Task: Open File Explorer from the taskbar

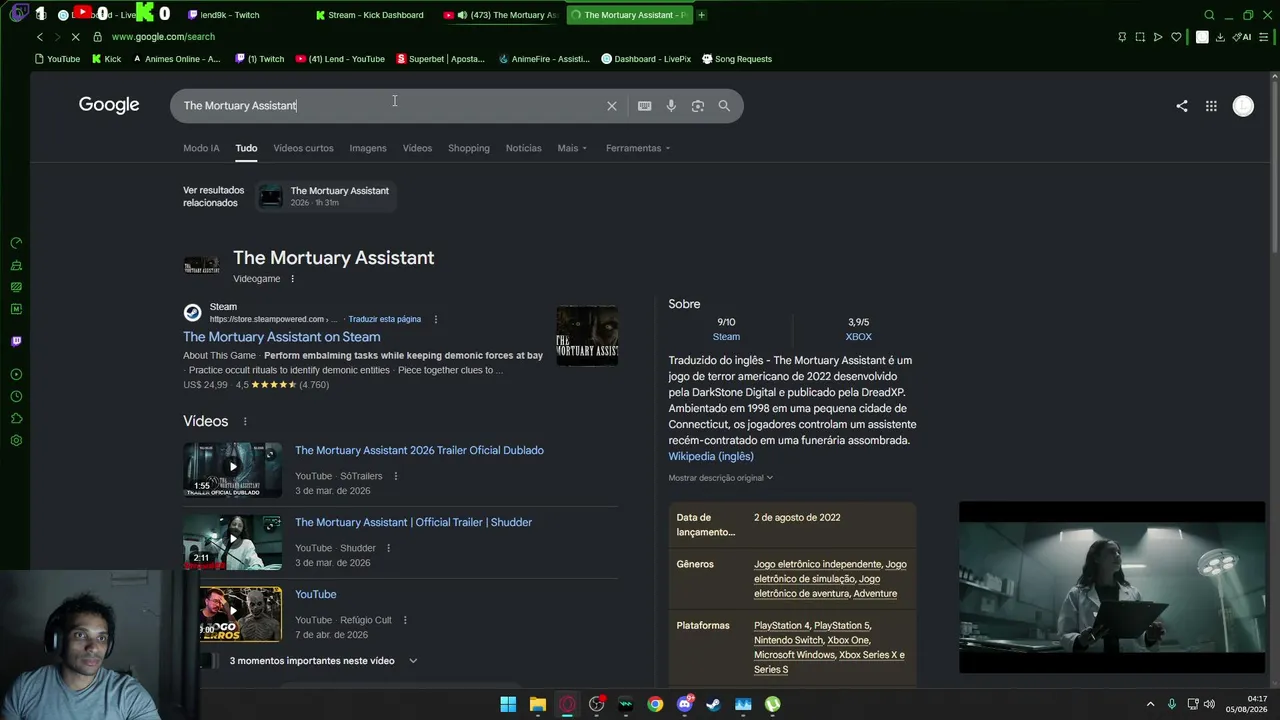Action: (x=538, y=704)
